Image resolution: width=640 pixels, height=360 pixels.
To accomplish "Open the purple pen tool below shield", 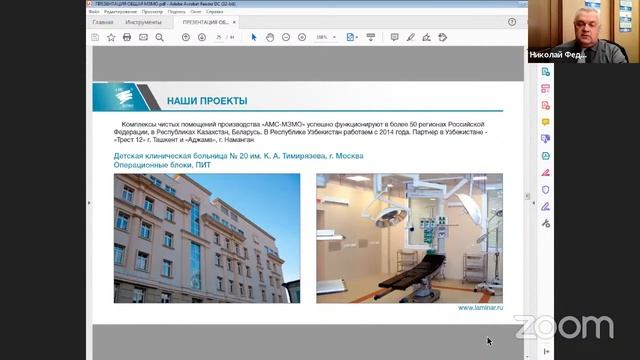I will (546, 207).
